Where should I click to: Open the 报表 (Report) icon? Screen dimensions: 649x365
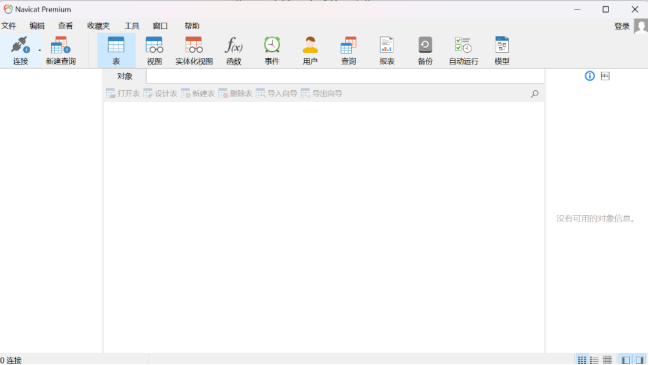tap(387, 50)
